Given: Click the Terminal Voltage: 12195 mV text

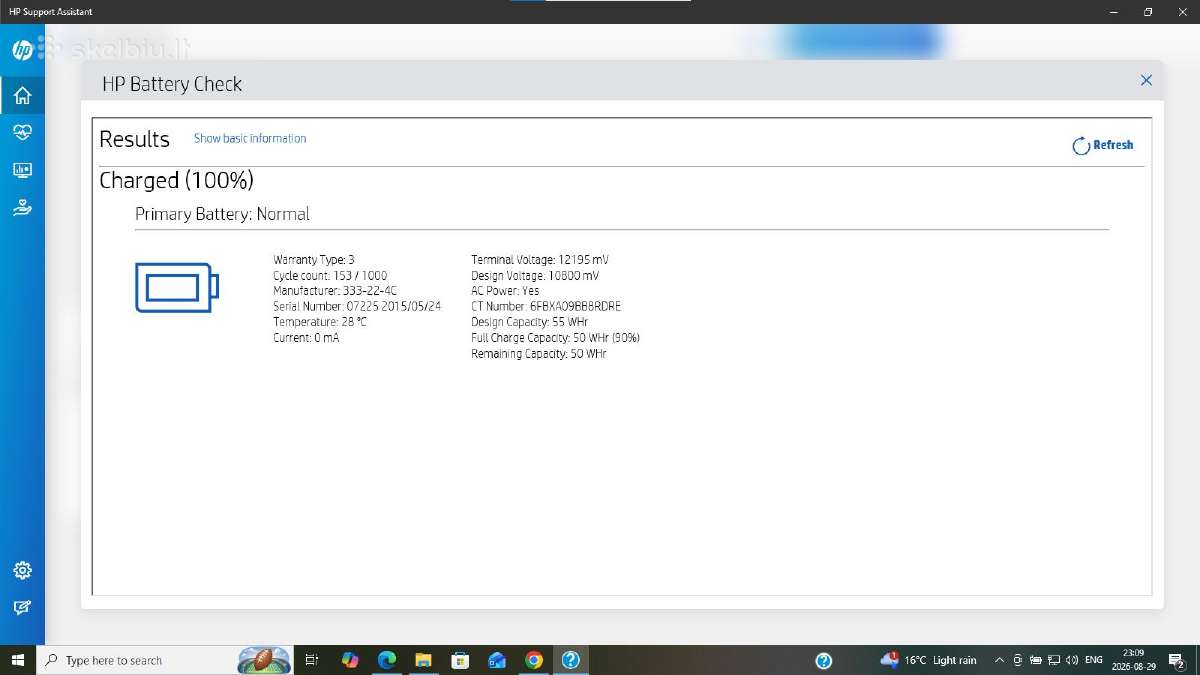Looking at the screenshot, I should pos(540,259).
